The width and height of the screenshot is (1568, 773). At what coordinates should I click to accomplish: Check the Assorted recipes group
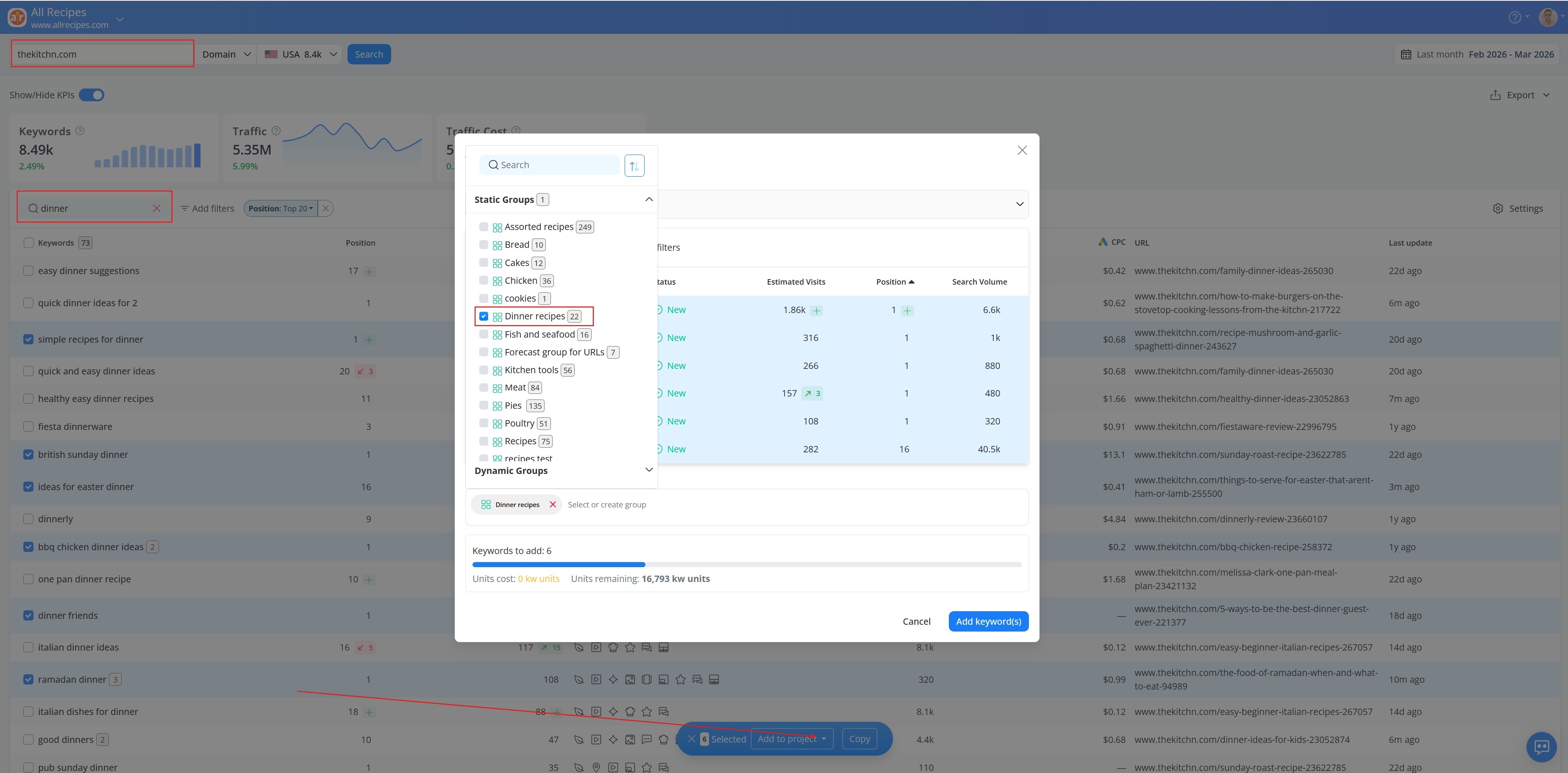pyautogui.click(x=483, y=226)
